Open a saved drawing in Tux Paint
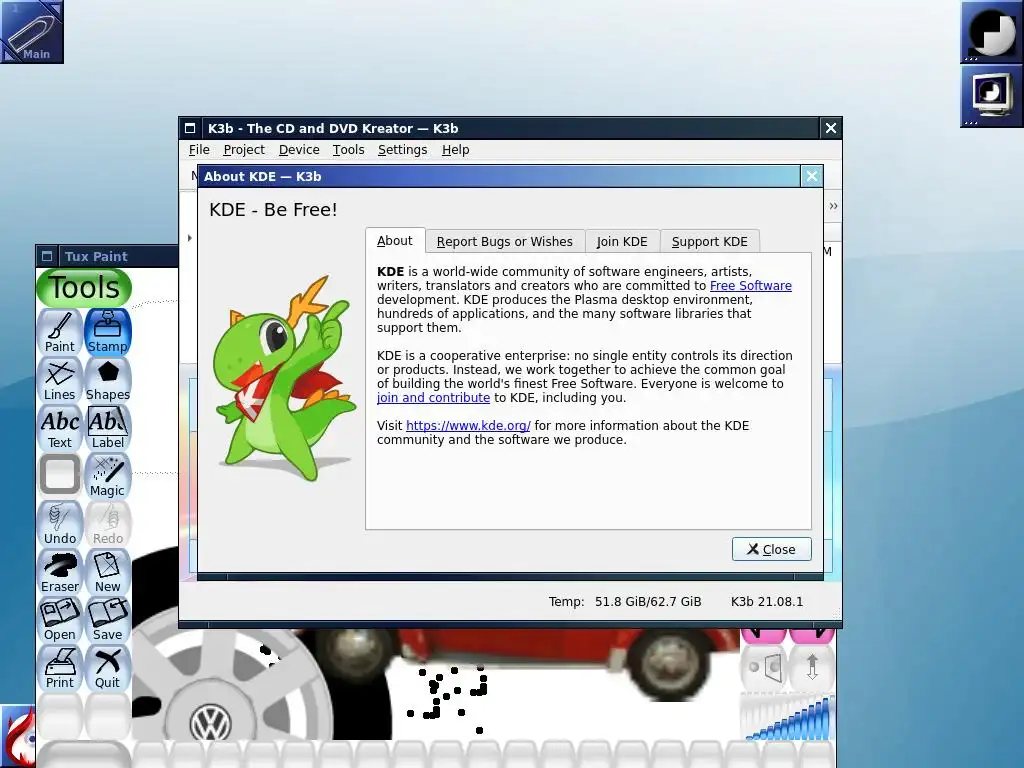 (x=59, y=620)
